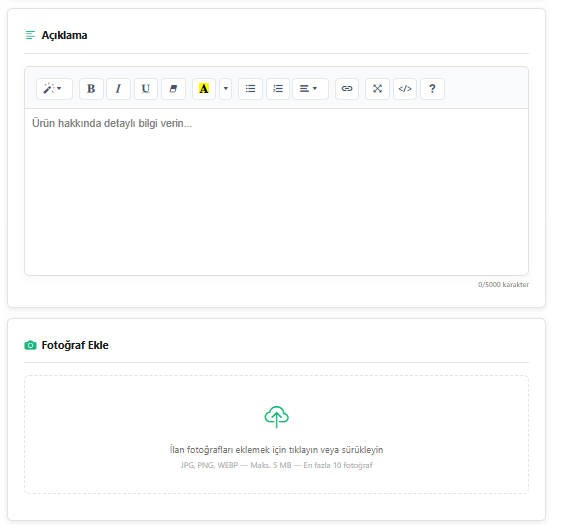
Task: Click the '0/5000 karakter' counter text
Action: coord(503,285)
